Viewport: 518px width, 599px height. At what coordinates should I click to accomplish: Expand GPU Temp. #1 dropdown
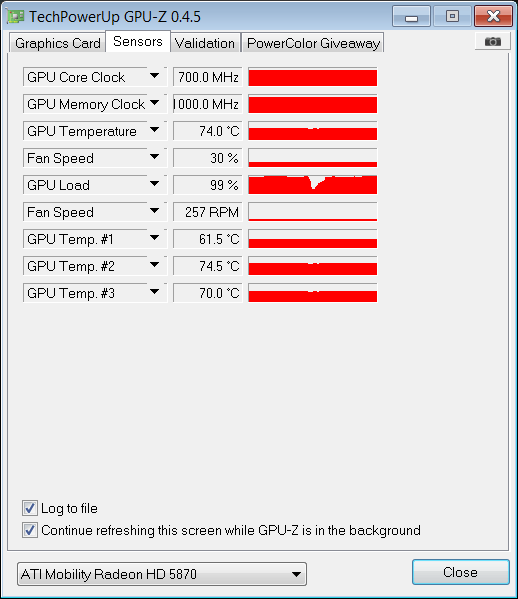154,238
